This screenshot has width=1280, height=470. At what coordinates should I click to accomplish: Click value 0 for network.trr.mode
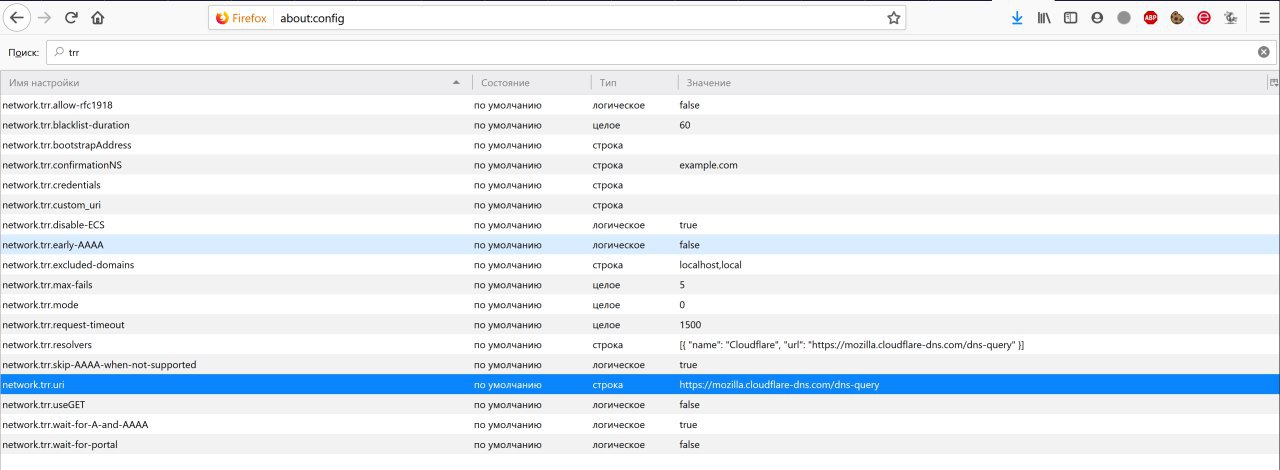pos(682,305)
